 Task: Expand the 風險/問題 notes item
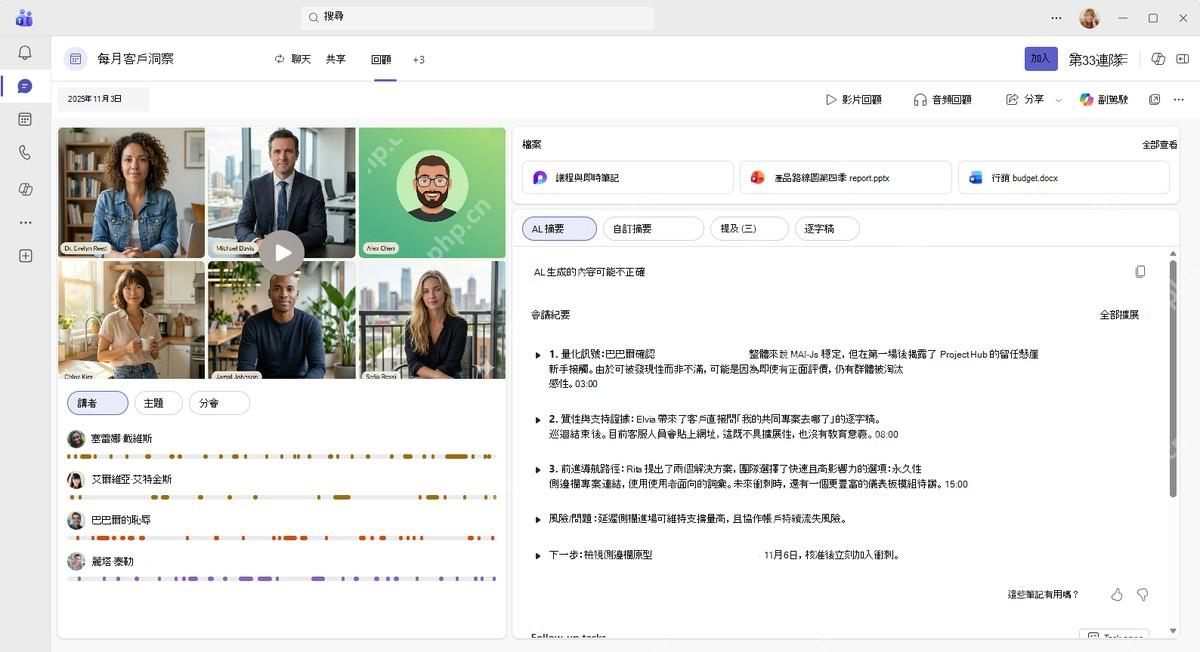[538, 520]
